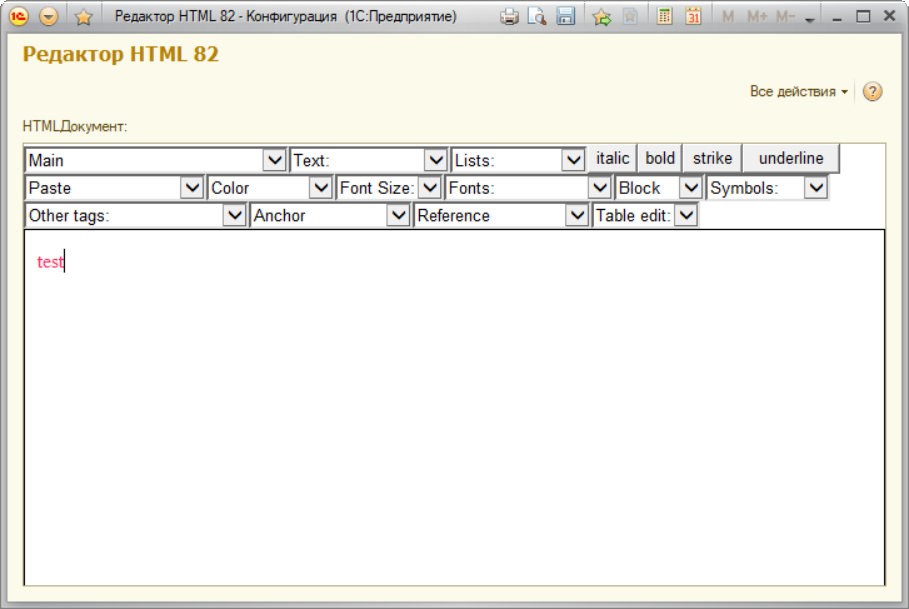Open the Calendar icon
The image size is (909, 609).
coord(693,17)
